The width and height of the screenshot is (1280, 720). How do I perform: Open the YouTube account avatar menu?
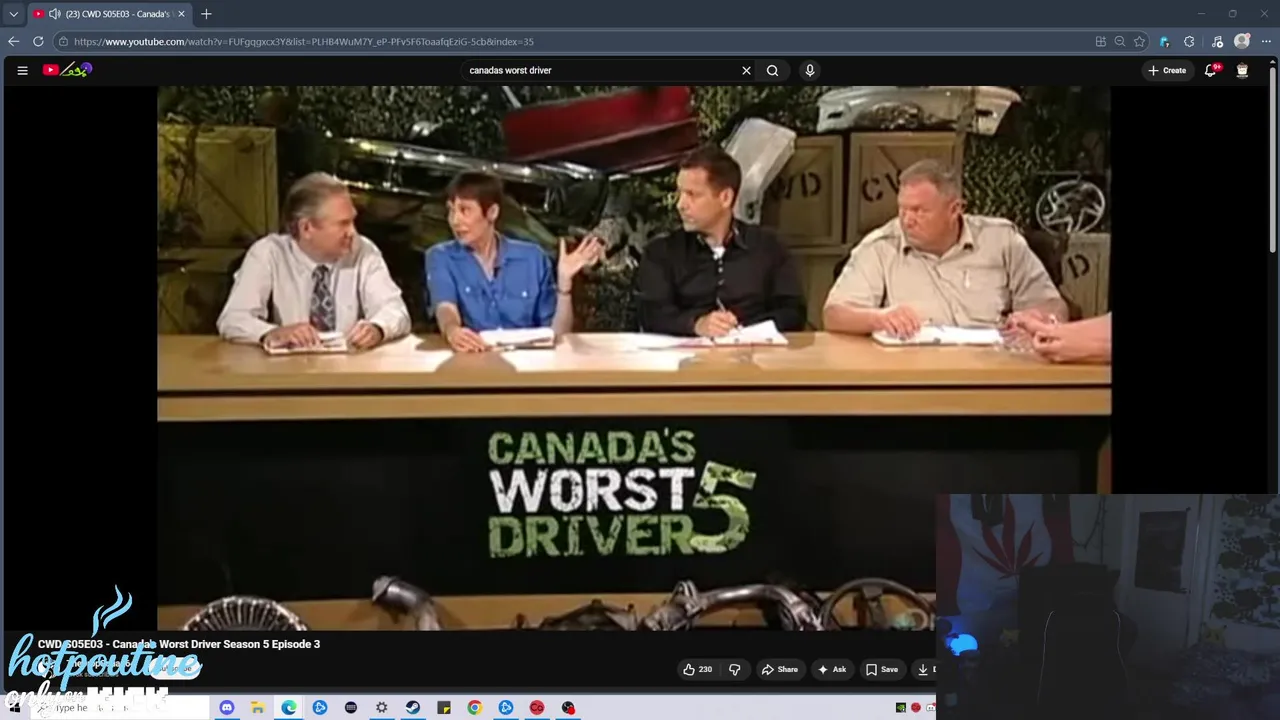(x=1242, y=70)
